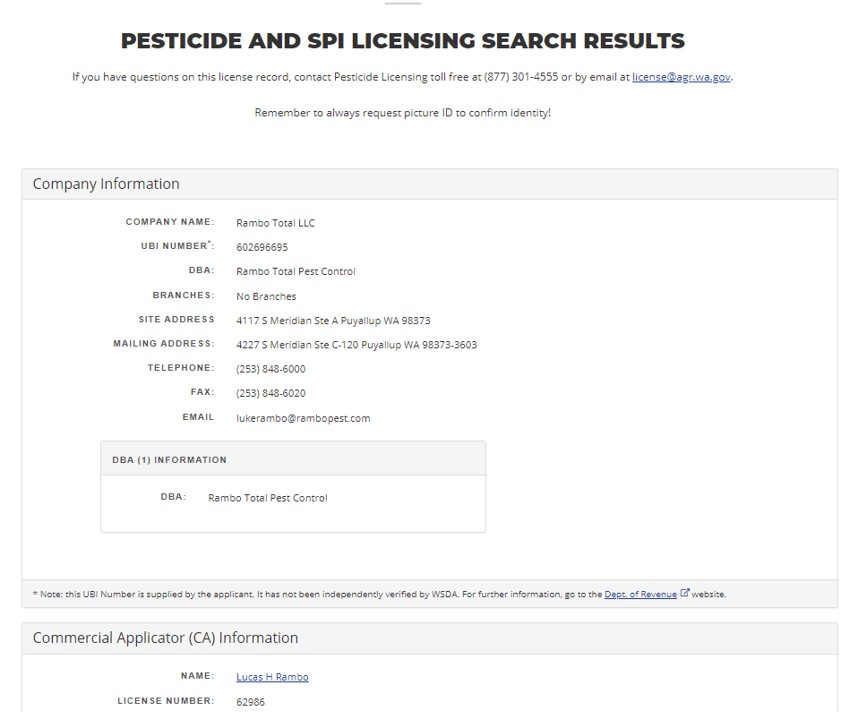Image resolution: width=858 pixels, height=712 pixels.
Task: Click the picture ID reminder text
Action: pos(402,113)
